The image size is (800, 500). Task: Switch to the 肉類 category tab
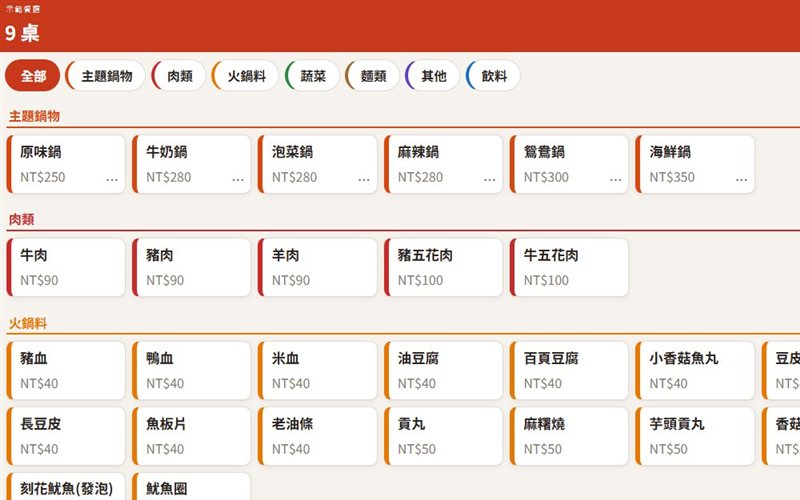[x=179, y=76]
